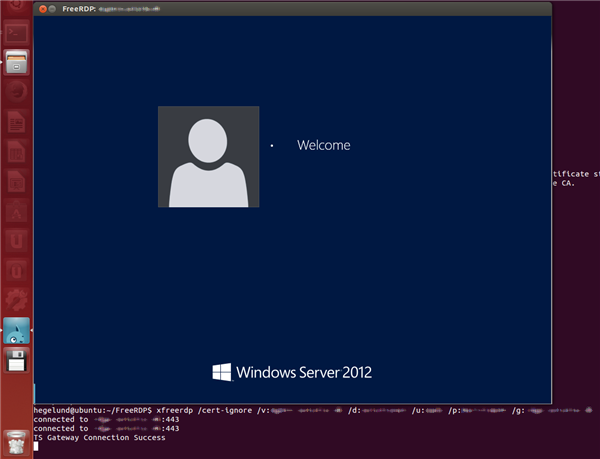Open LibreOffice Calc spreadsheet launcher icon
The image size is (600, 459).
click(16, 152)
